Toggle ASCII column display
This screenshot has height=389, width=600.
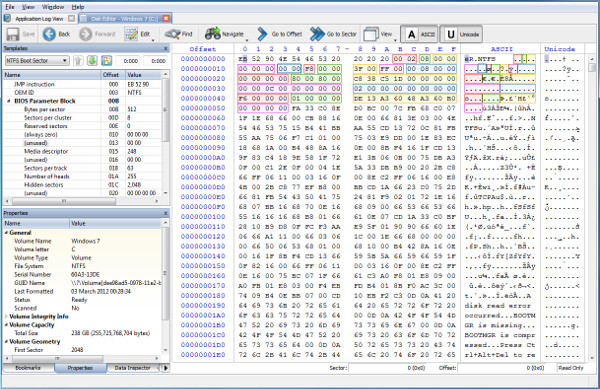click(419, 34)
